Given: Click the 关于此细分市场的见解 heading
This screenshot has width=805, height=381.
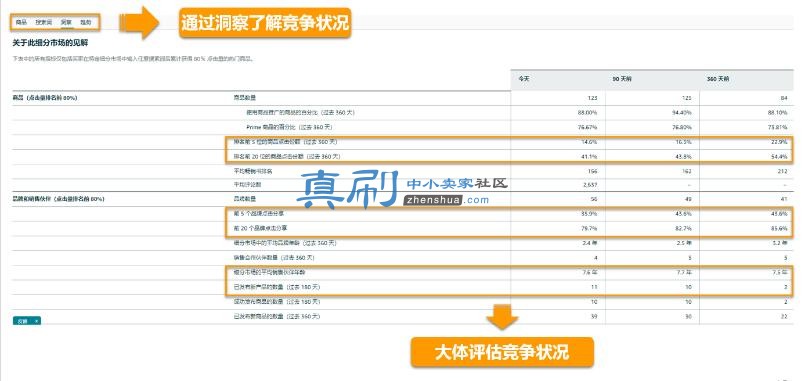Looking at the screenshot, I should click(50, 43).
